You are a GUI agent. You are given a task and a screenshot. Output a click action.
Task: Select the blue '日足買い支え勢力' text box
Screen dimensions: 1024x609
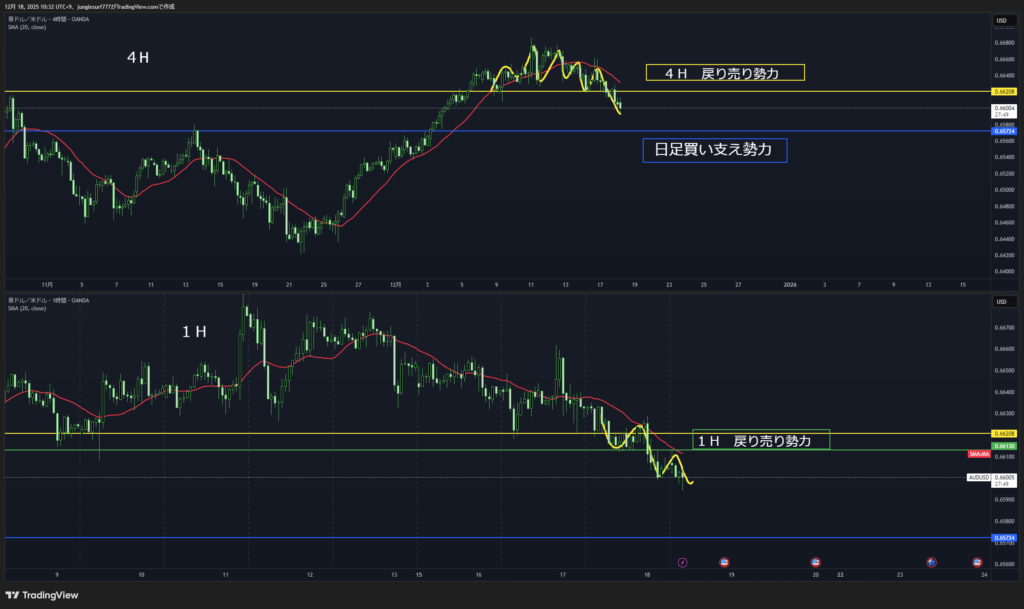pos(714,150)
